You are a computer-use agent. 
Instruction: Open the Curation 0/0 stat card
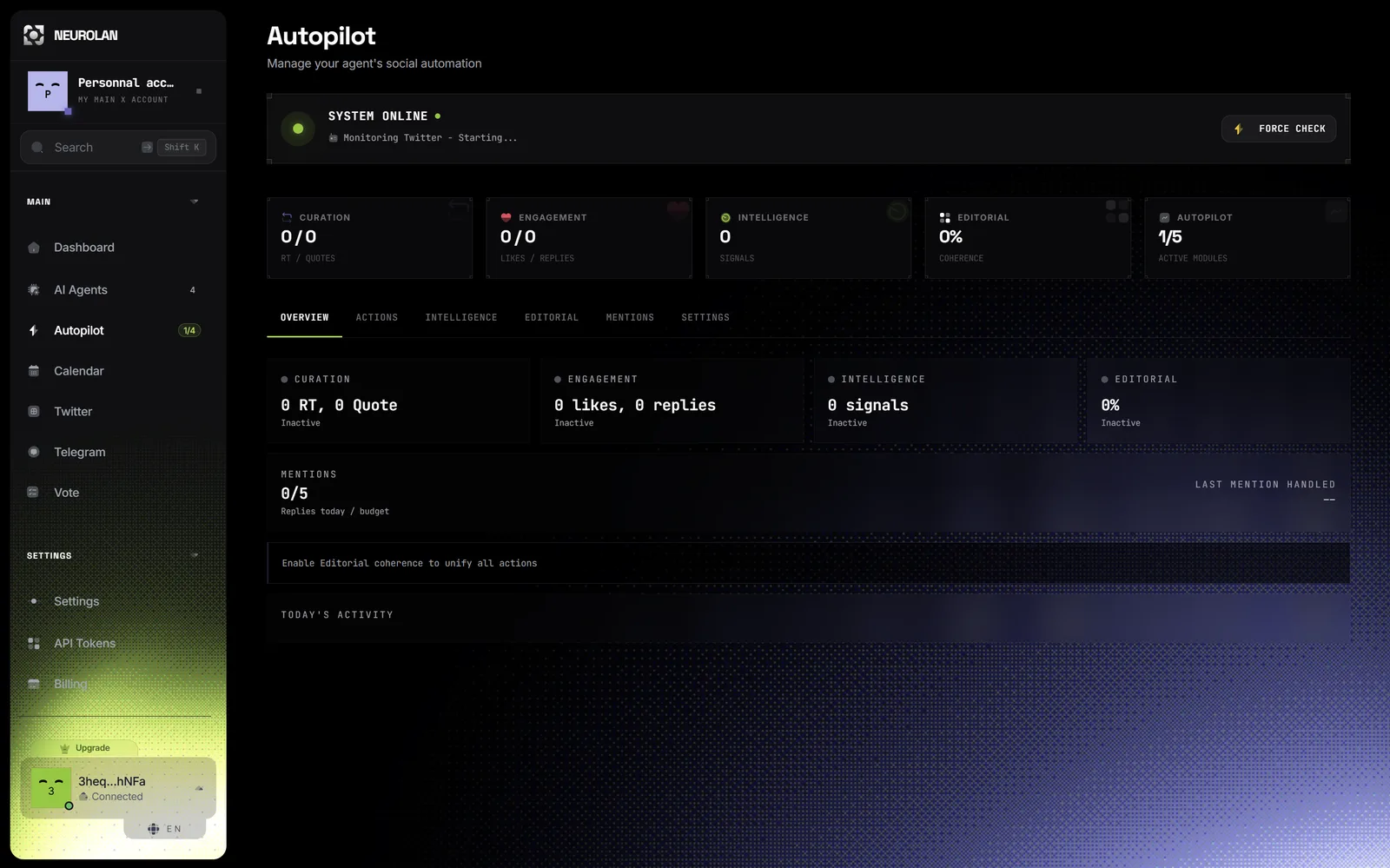(369, 238)
